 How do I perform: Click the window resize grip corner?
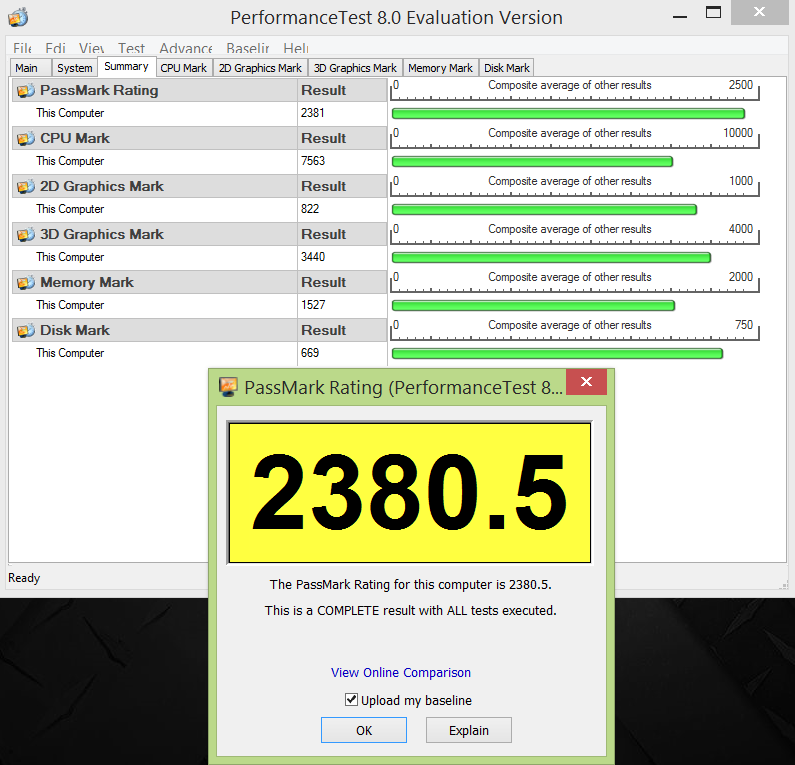(783, 585)
